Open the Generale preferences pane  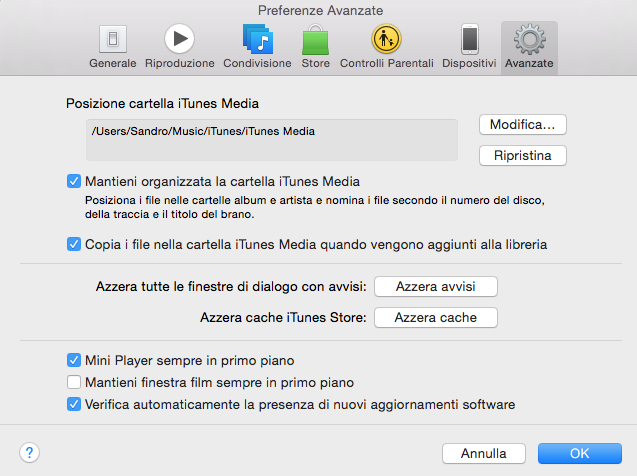click(113, 47)
